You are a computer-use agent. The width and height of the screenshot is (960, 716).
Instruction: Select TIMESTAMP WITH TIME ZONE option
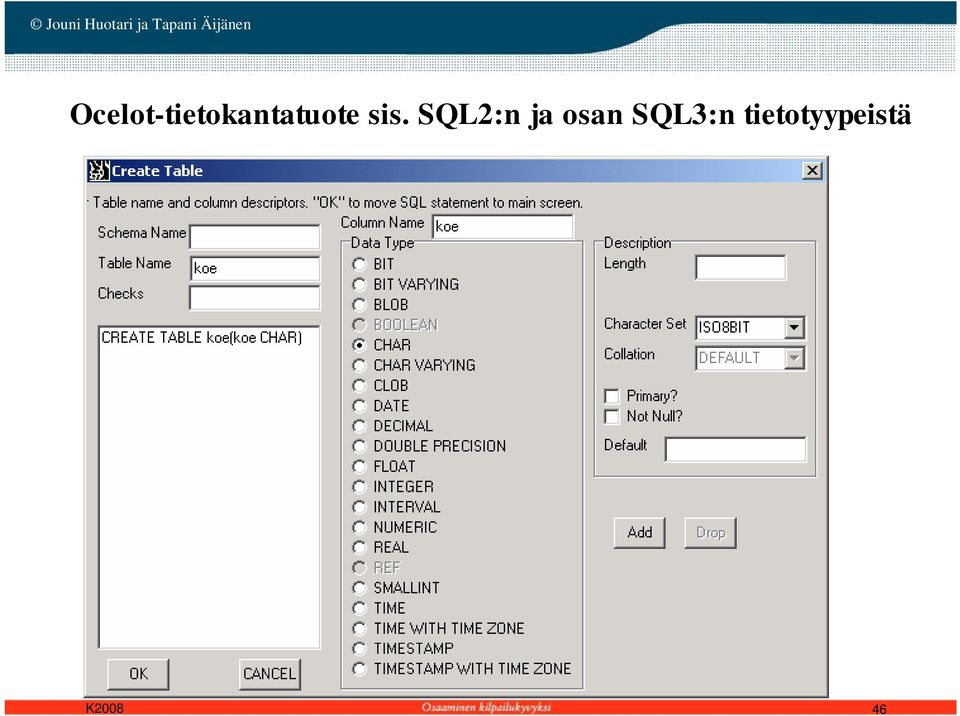coord(359,669)
